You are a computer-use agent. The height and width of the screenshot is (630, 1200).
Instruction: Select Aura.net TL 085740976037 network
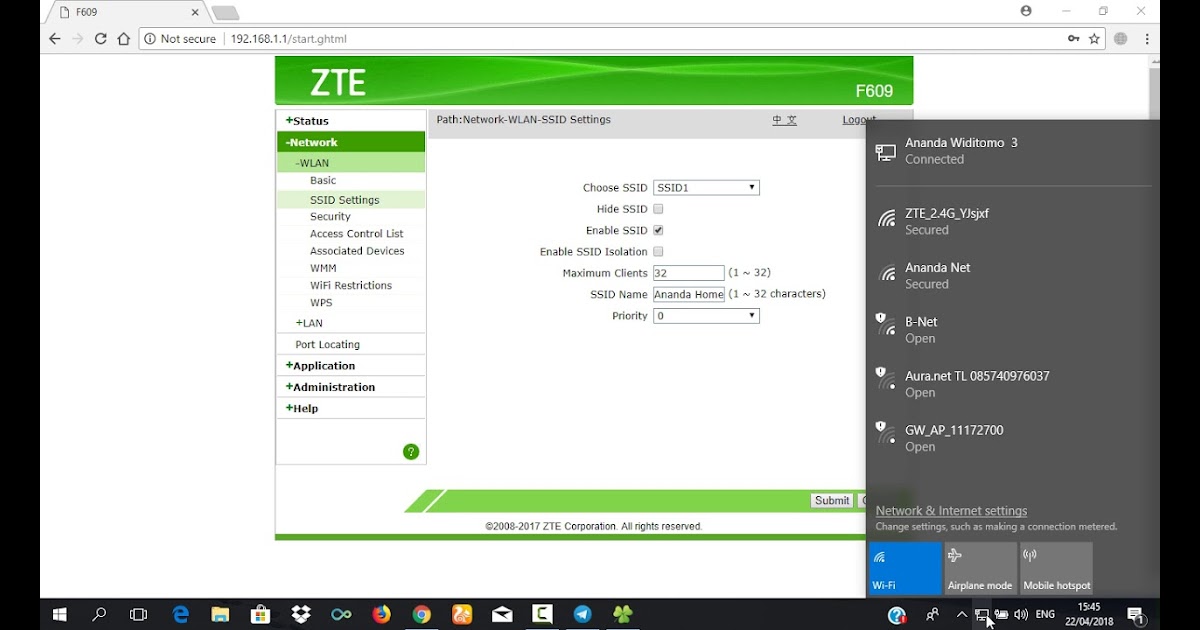pyautogui.click(x=1013, y=383)
